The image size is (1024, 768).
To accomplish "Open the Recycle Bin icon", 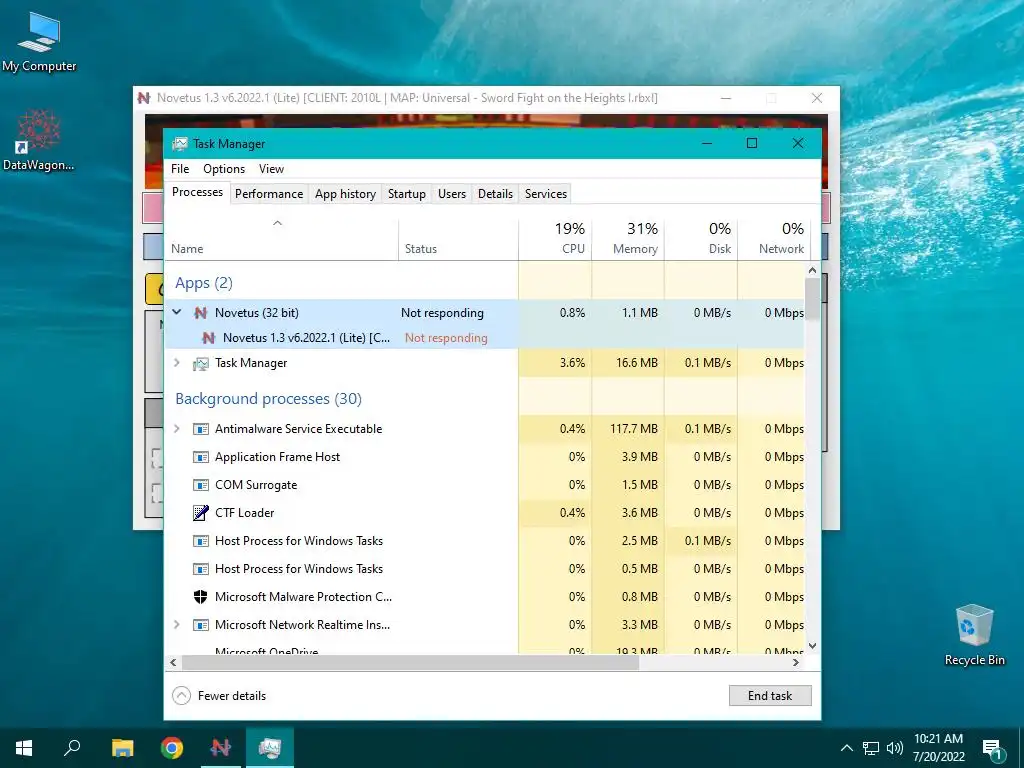I will [974, 635].
